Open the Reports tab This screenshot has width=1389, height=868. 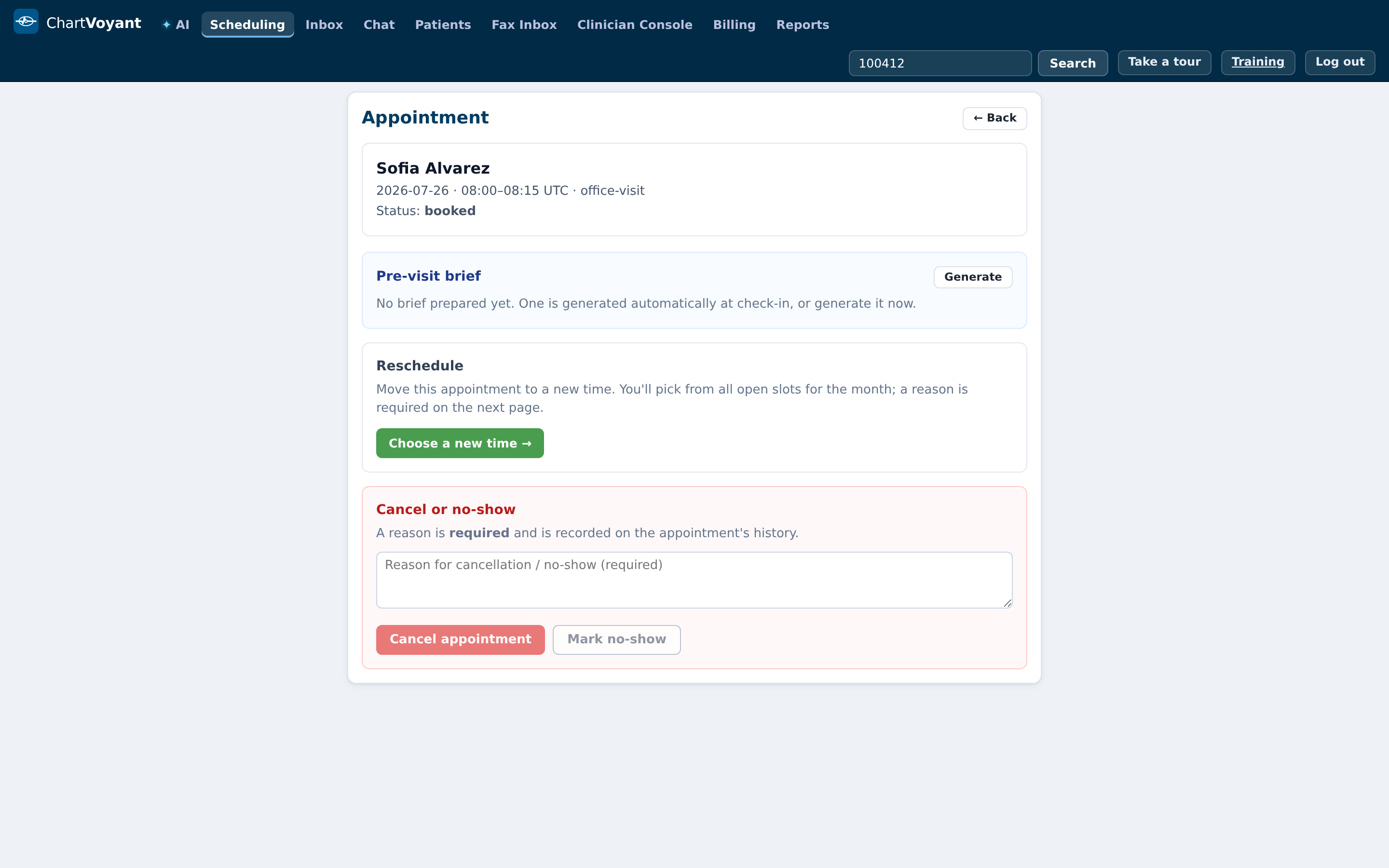pyautogui.click(x=803, y=25)
